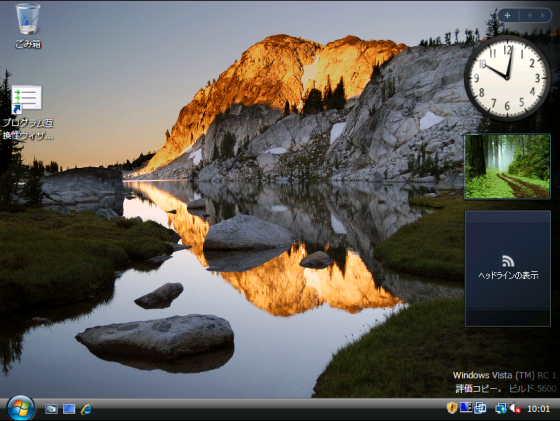Click the taskbar clock showing 10:01
The image size is (560, 421).
[539, 409]
